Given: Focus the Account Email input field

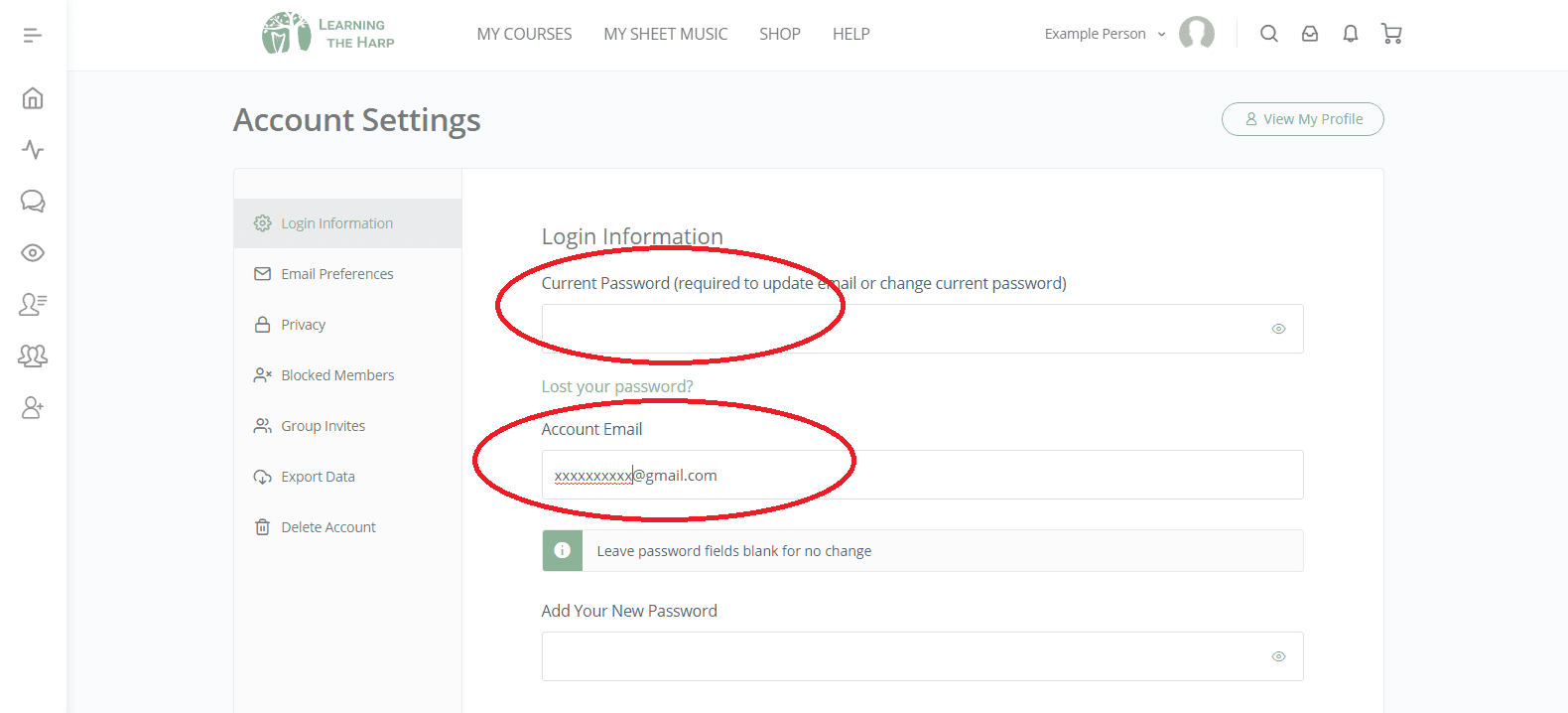Looking at the screenshot, I should coord(922,475).
